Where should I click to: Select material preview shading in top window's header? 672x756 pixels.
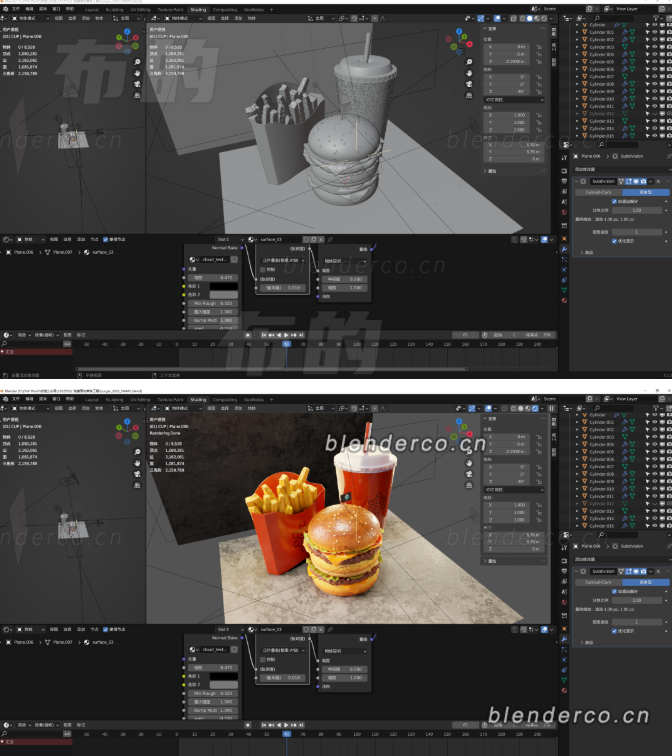(537, 18)
